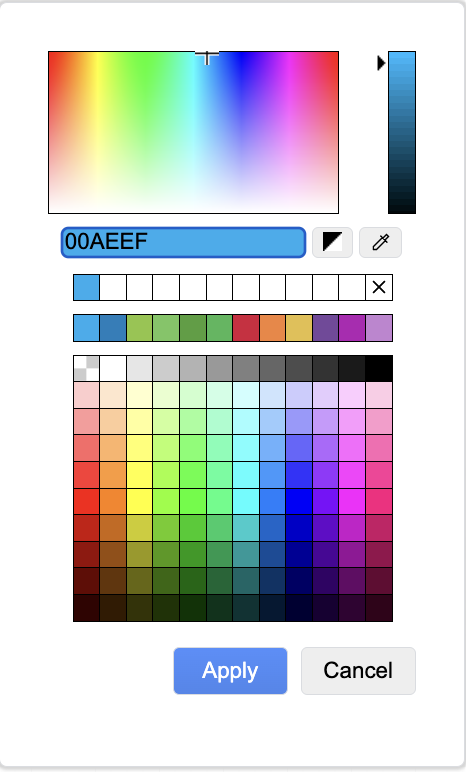Click the eyedropper color picker icon
The width and height of the screenshot is (466, 772).
[380, 242]
